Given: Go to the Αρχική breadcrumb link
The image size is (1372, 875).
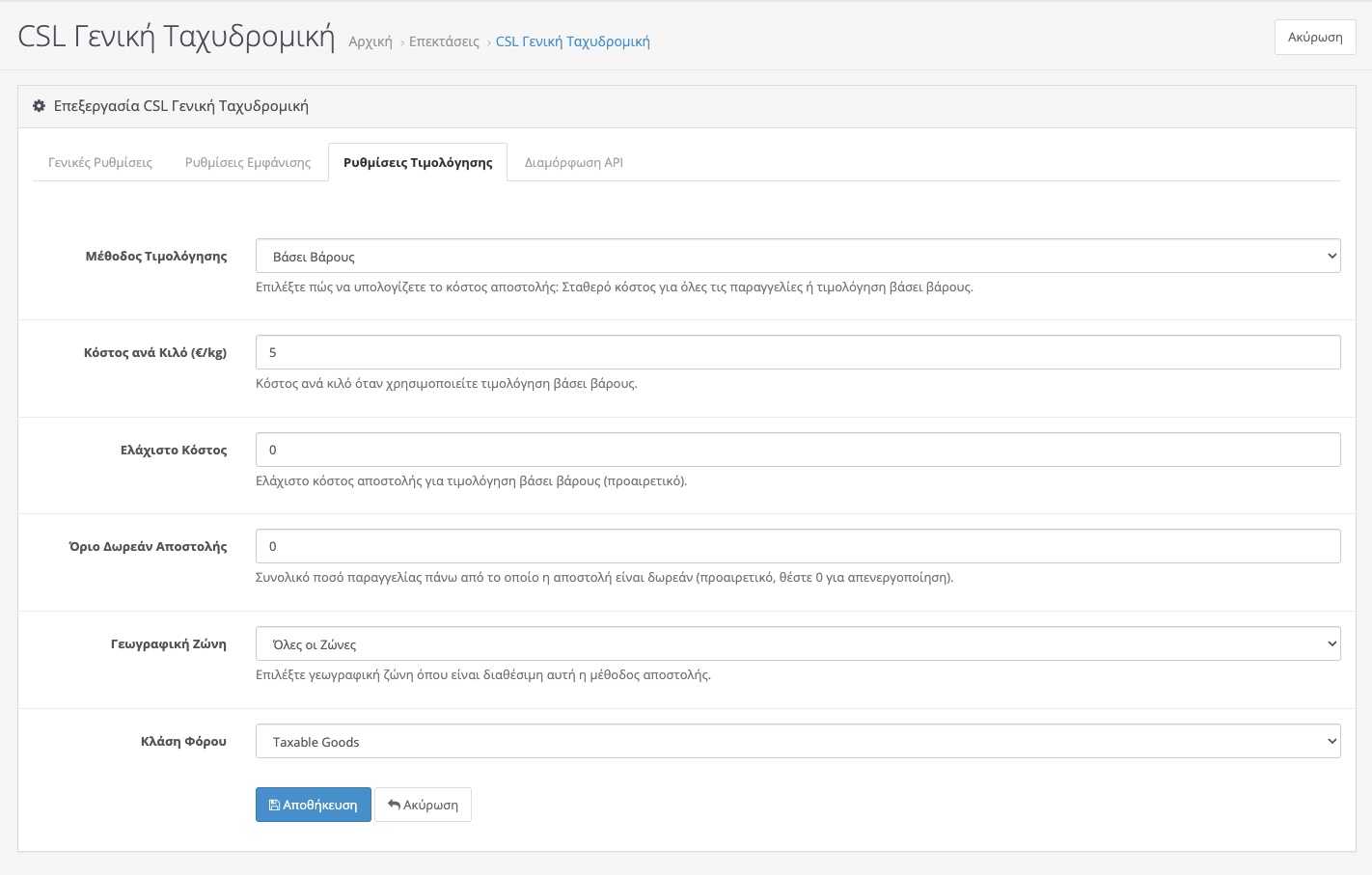Looking at the screenshot, I should click(370, 41).
